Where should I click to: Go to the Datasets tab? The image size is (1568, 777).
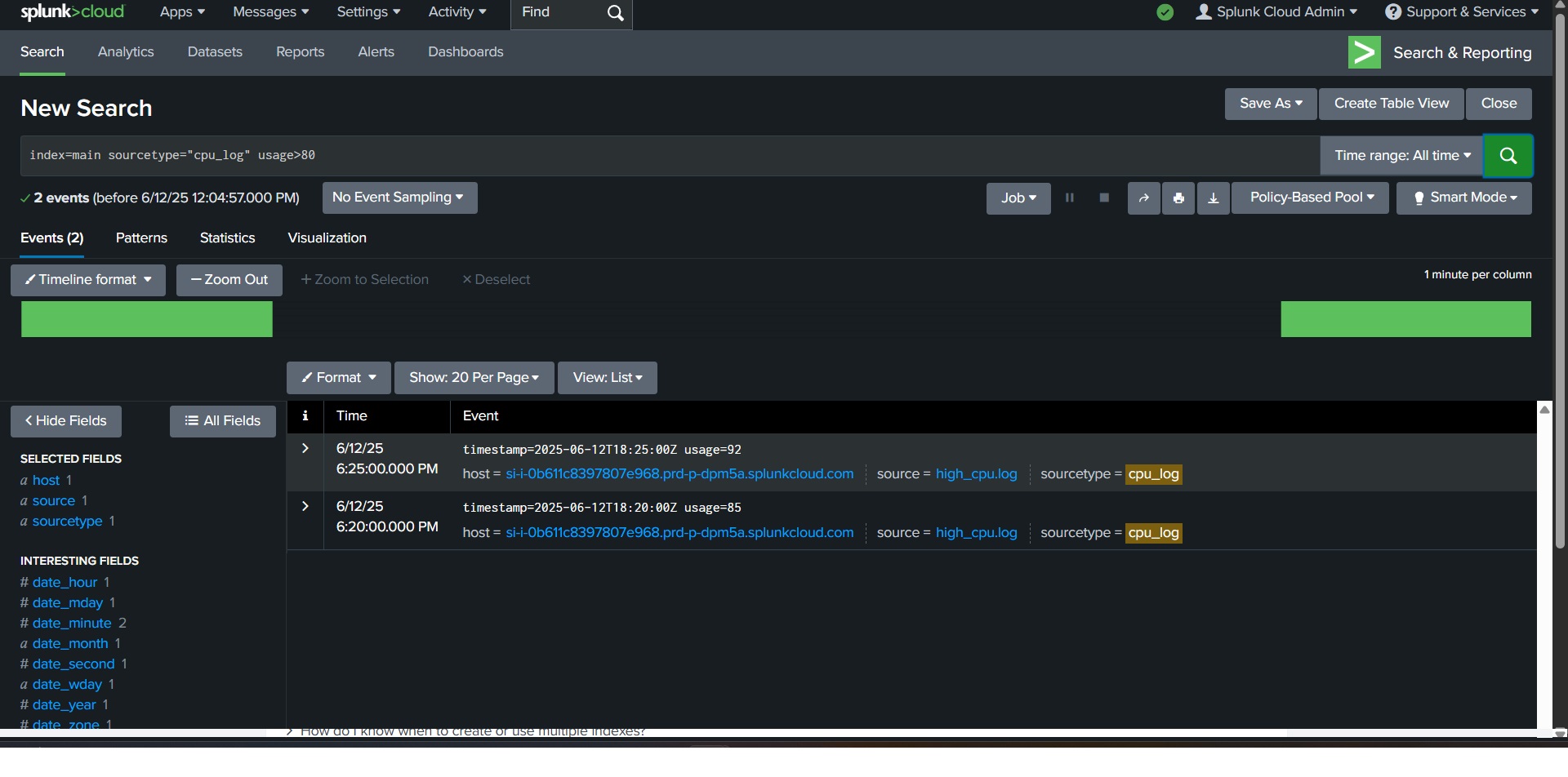(215, 52)
